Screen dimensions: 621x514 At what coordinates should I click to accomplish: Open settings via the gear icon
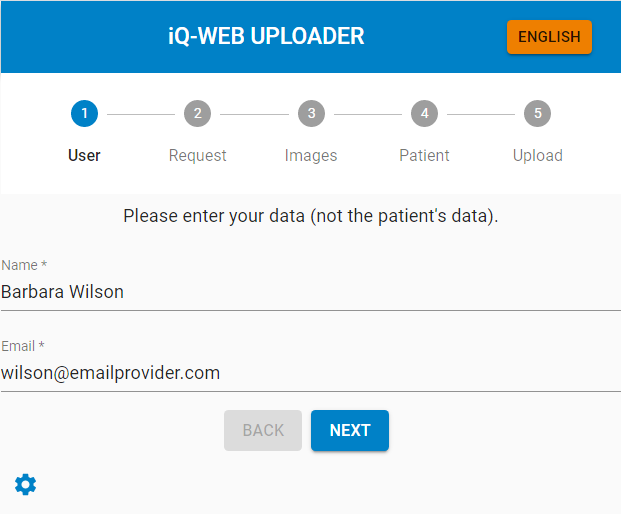25,485
